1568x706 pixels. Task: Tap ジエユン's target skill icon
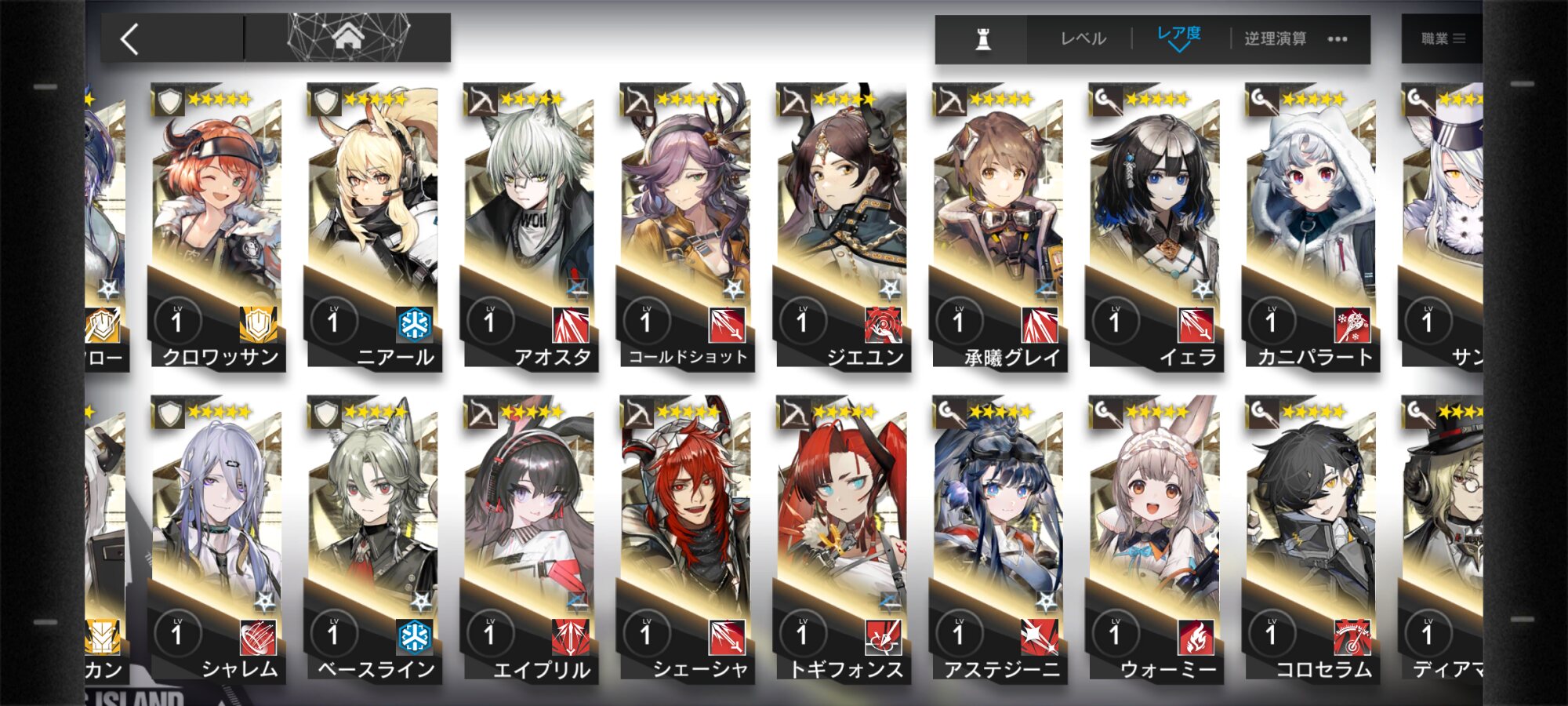pos(884,324)
